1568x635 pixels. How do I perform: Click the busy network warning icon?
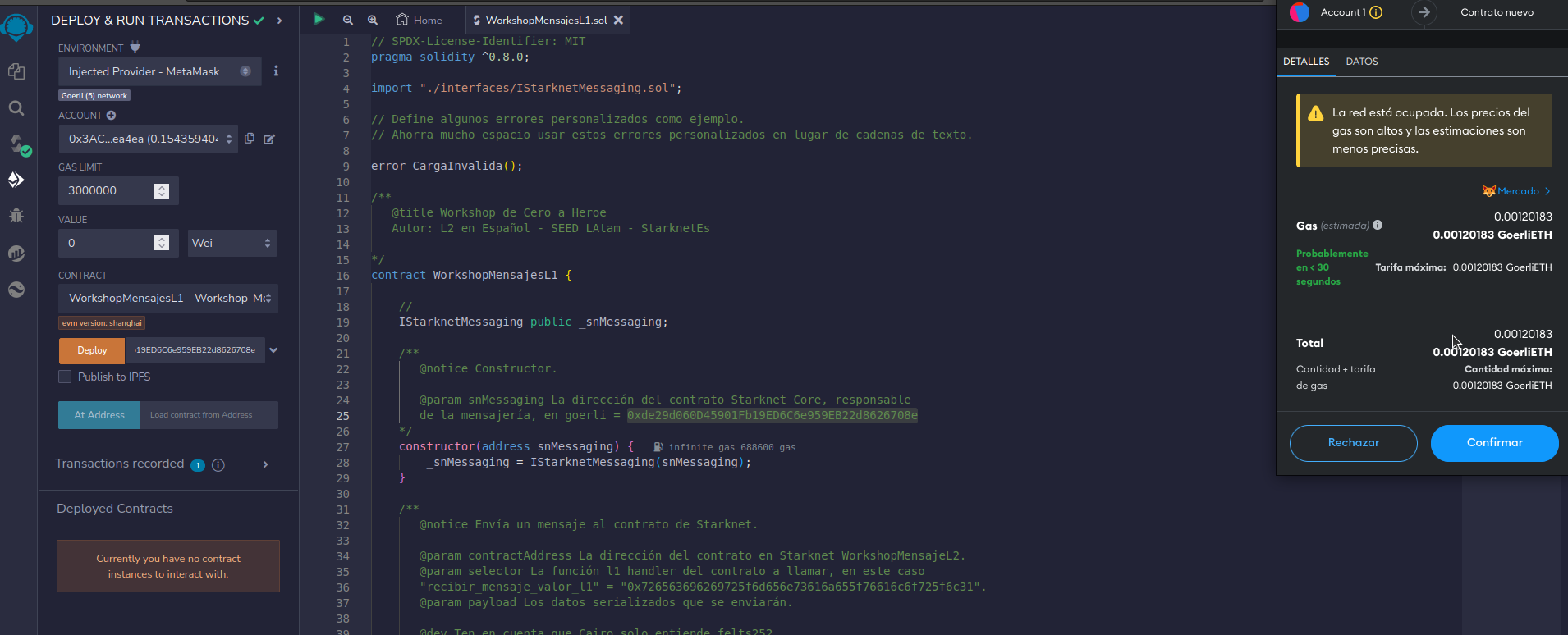1315,113
